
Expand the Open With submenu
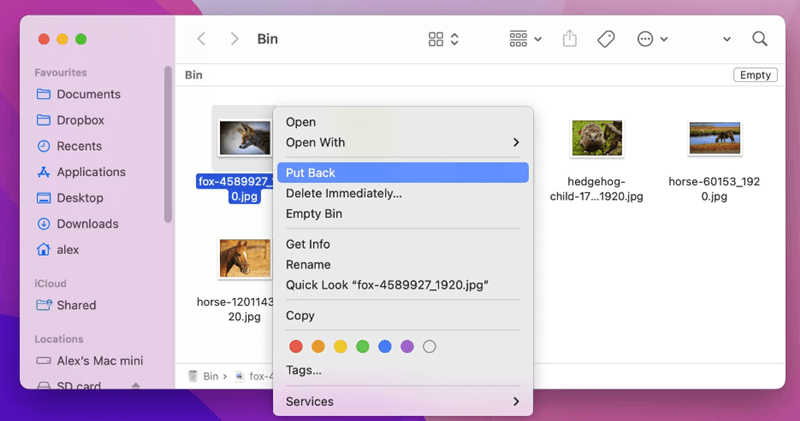click(403, 142)
